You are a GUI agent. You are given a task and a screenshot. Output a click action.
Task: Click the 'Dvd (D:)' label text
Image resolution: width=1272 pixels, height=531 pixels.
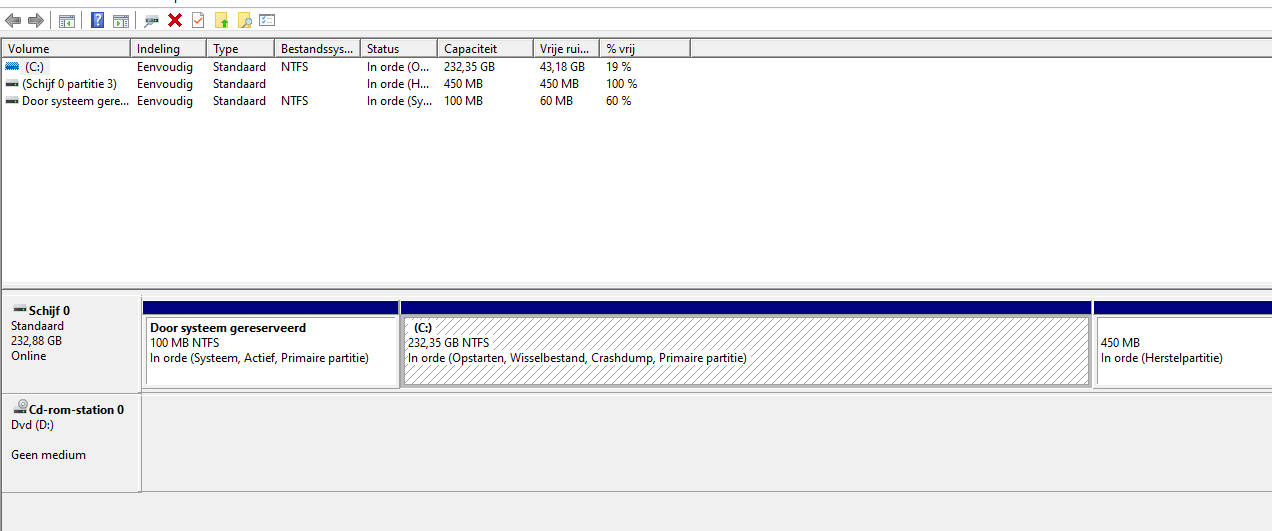coord(32,425)
